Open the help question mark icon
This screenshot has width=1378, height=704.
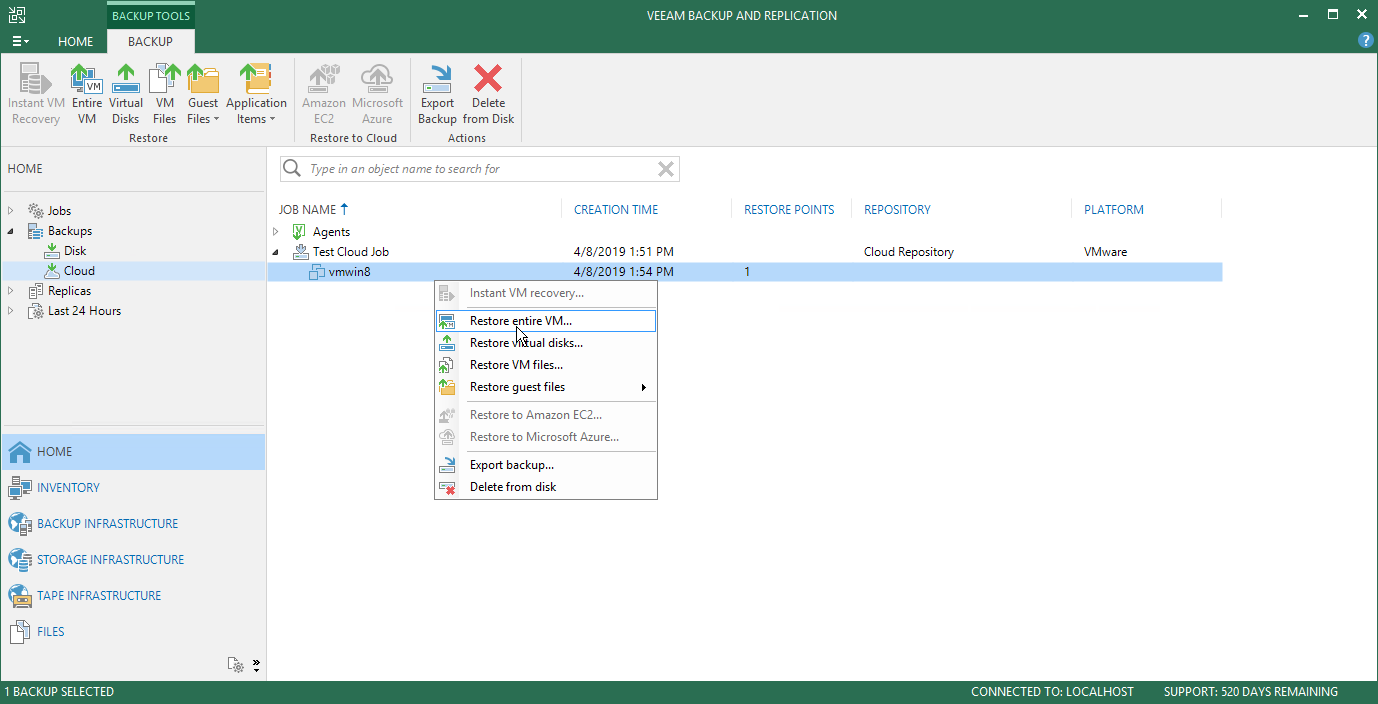1365,41
